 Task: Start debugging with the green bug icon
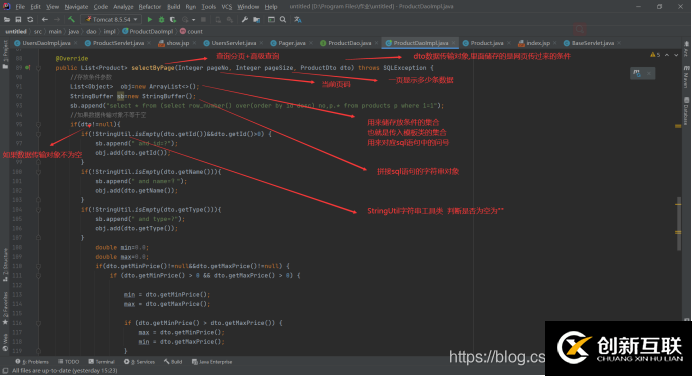(x=162, y=19)
